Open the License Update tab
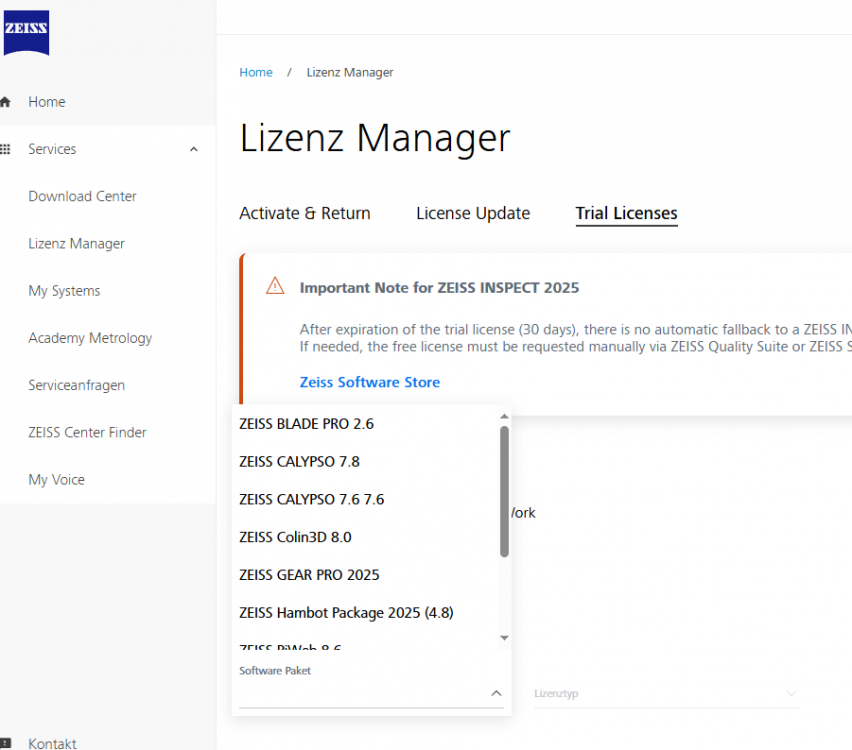This screenshot has height=750, width=852. pos(473,213)
